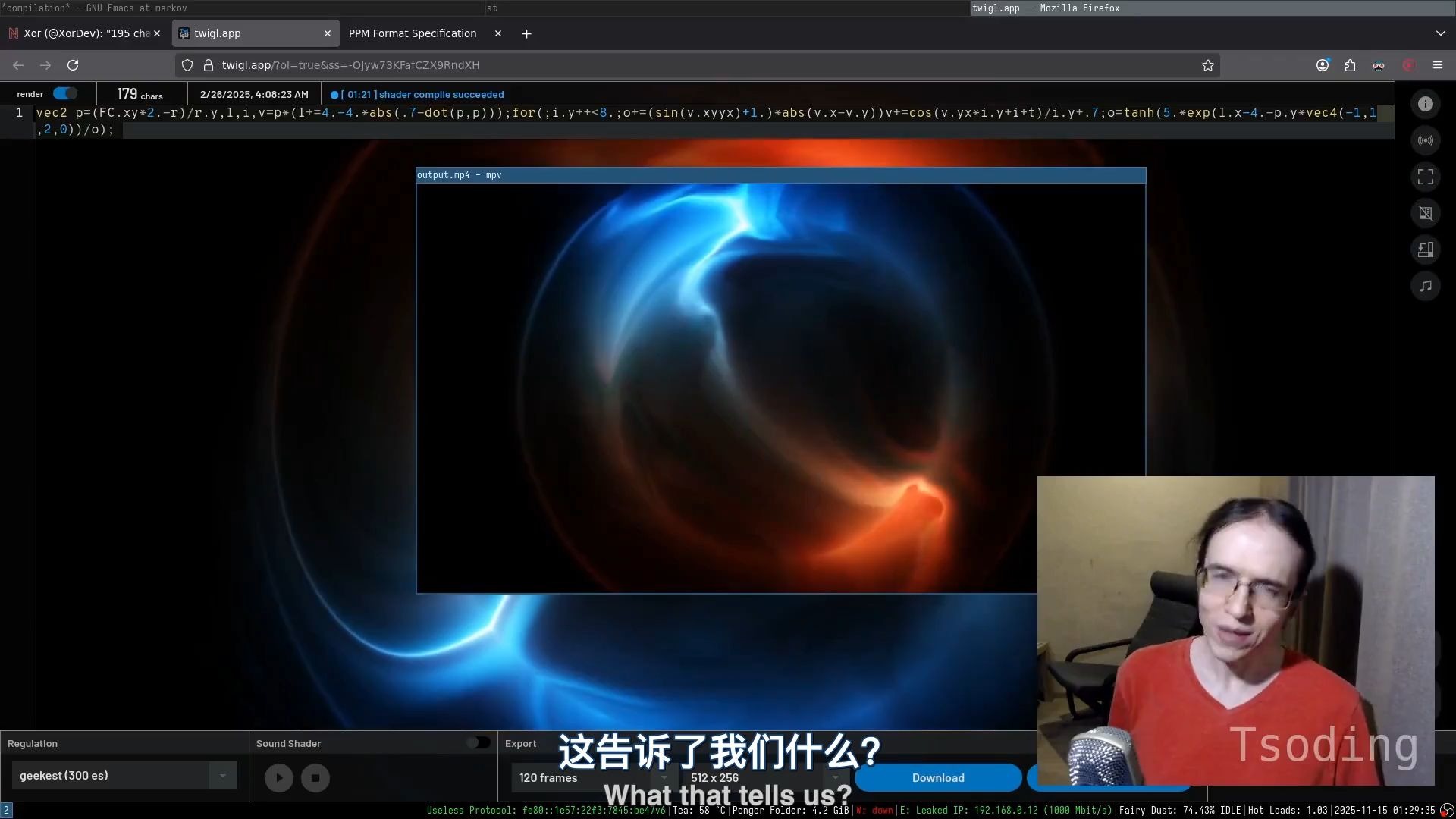Reload the twigl.app page

point(73,65)
